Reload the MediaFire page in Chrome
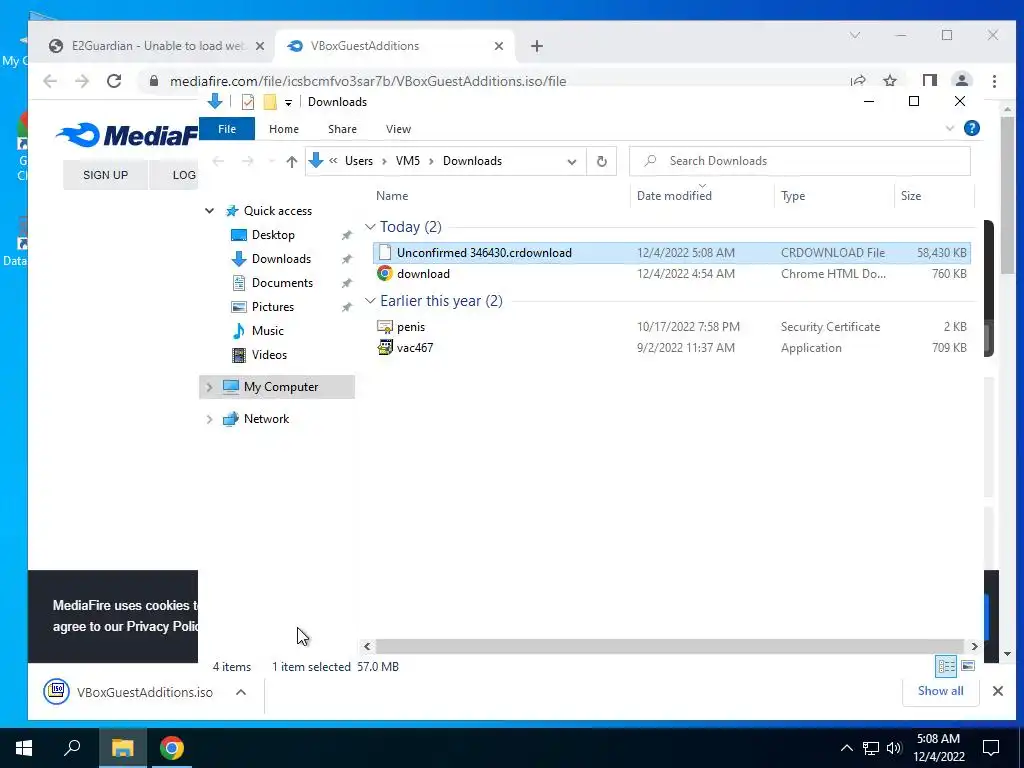 click(x=114, y=81)
